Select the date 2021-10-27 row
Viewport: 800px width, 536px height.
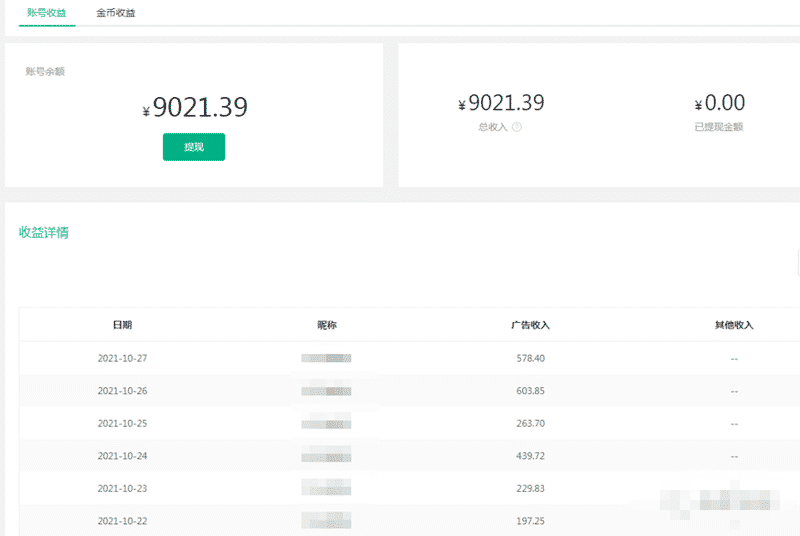pos(410,358)
